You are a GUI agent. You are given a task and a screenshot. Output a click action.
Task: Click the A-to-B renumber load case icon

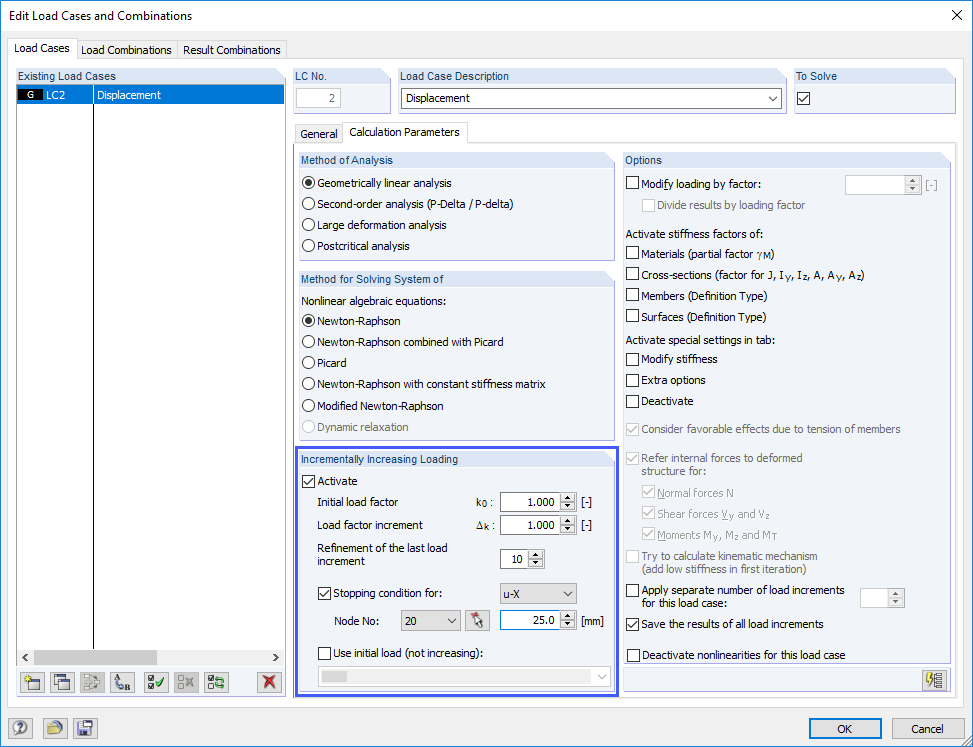[123, 682]
